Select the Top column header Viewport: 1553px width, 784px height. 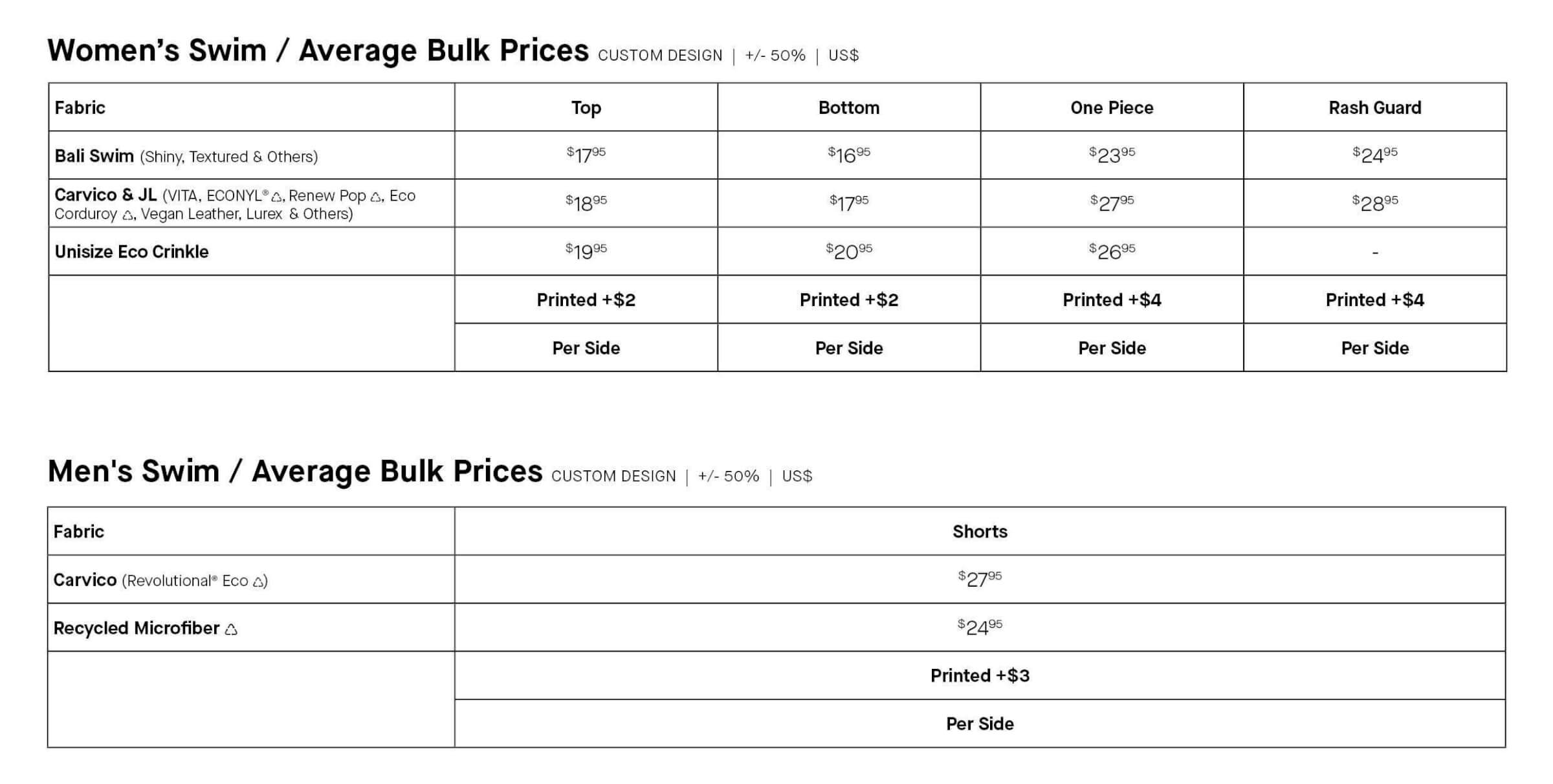pyautogui.click(x=586, y=107)
